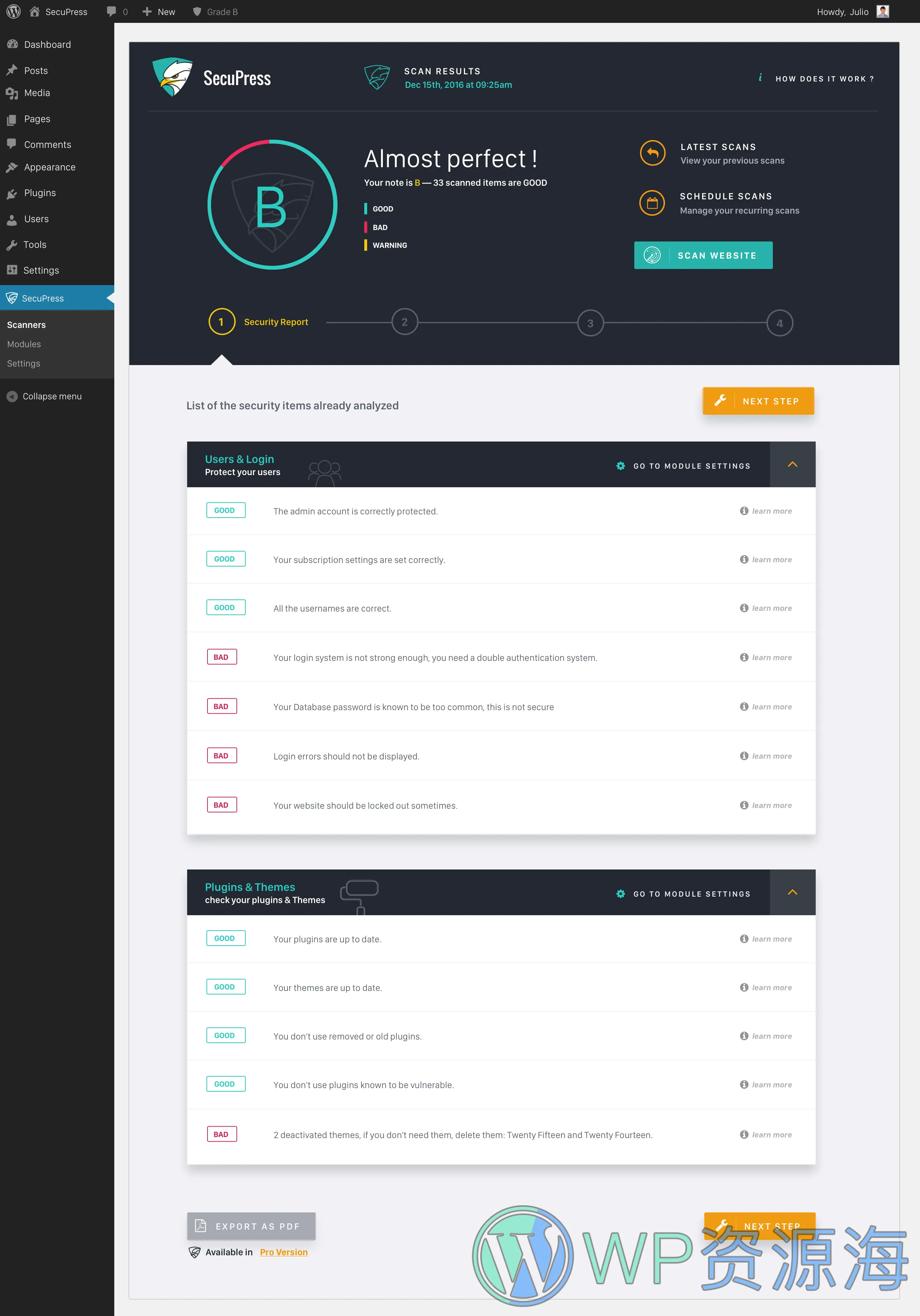Click the Tools wrench icon in the sidebar

tap(12, 245)
